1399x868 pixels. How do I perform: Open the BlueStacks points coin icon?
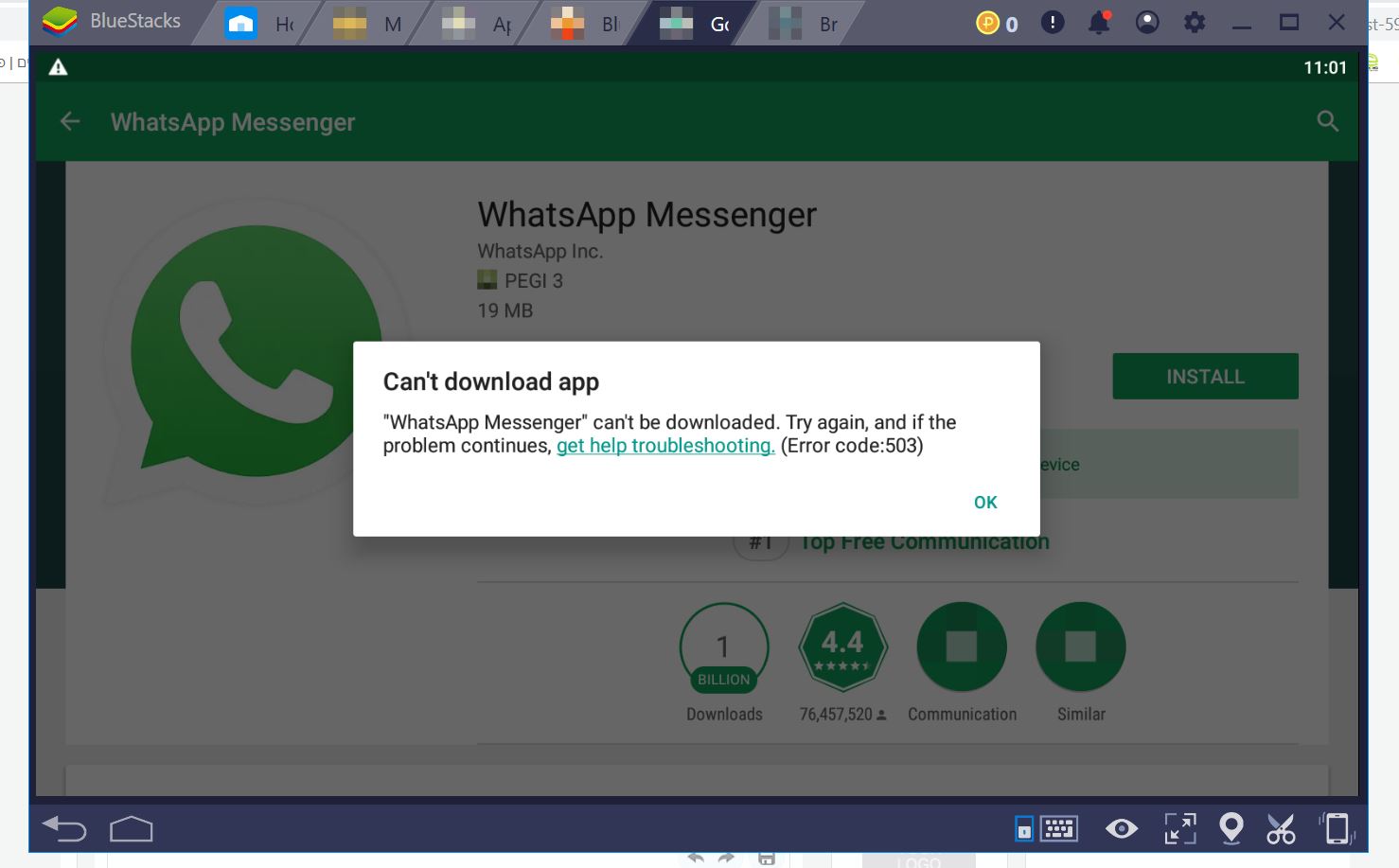(x=987, y=23)
